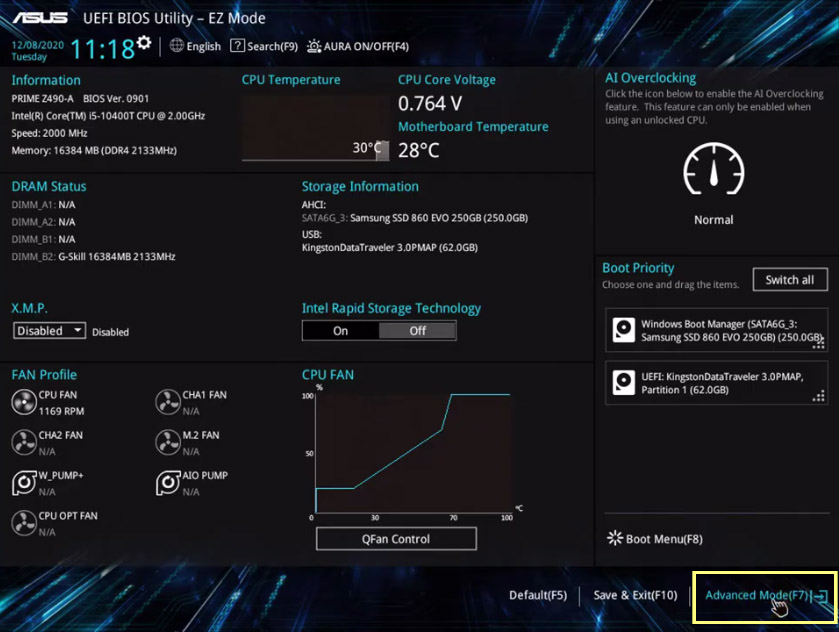Image resolution: width=839 pixels, height=632 pixels.
Task: Turn Intel Rapid Storage Technology On
Action: (x=340, y=331)
